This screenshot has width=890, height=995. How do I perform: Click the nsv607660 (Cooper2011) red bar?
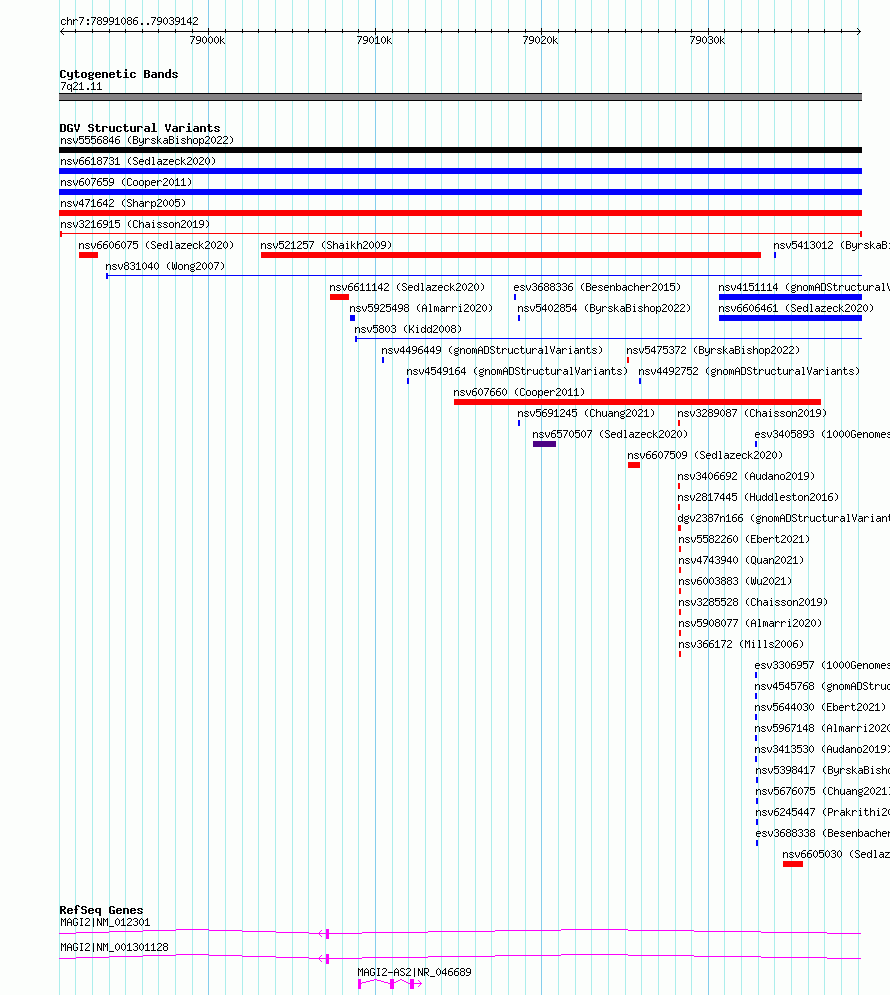[x=638, y=402]
